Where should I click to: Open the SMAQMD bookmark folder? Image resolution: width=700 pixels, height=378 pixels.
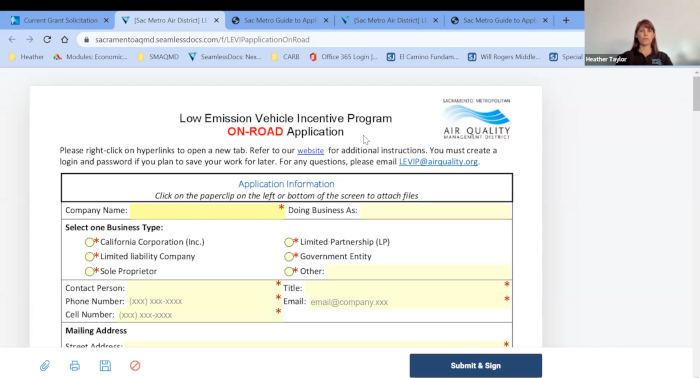coord(158,57)
